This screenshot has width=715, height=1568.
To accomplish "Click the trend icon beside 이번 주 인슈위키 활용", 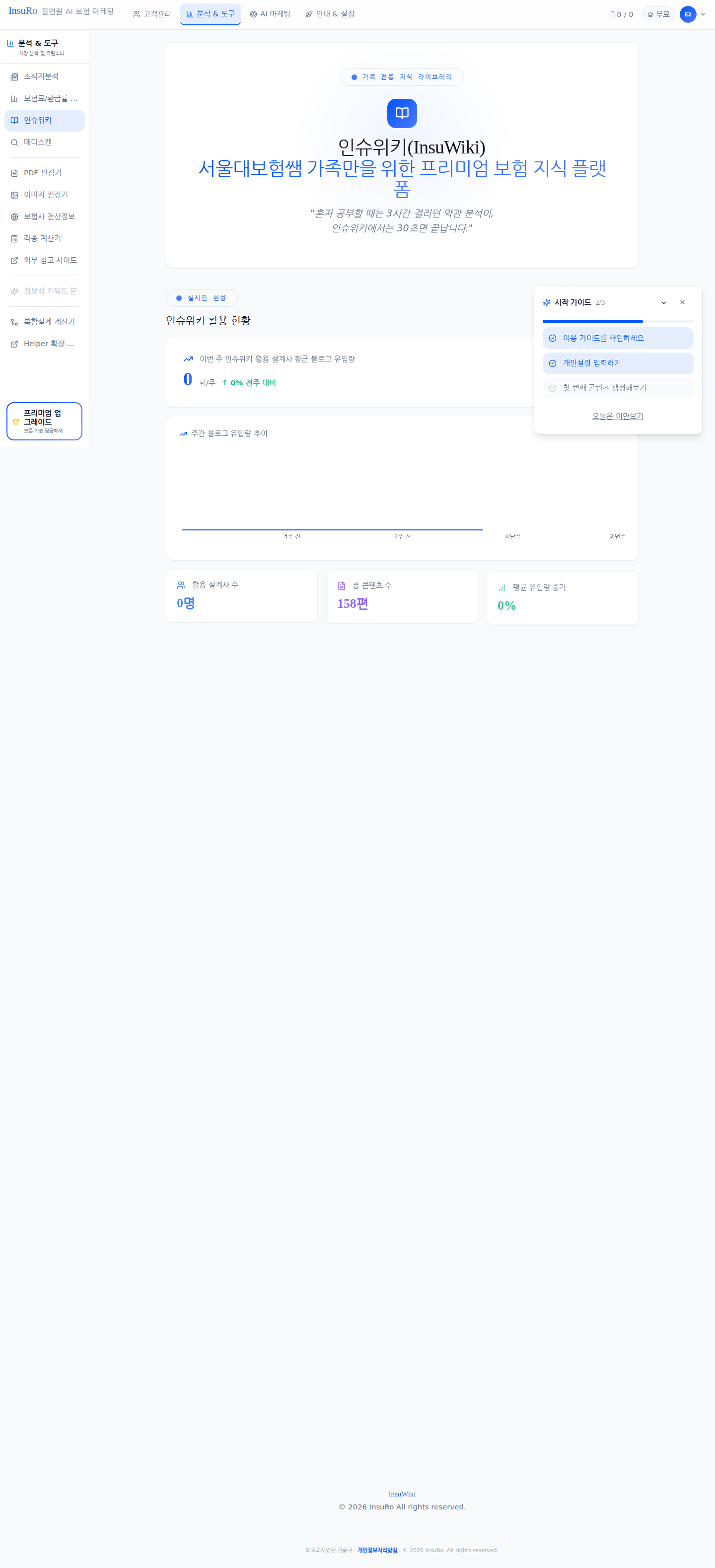I will [x=188, y=359].
